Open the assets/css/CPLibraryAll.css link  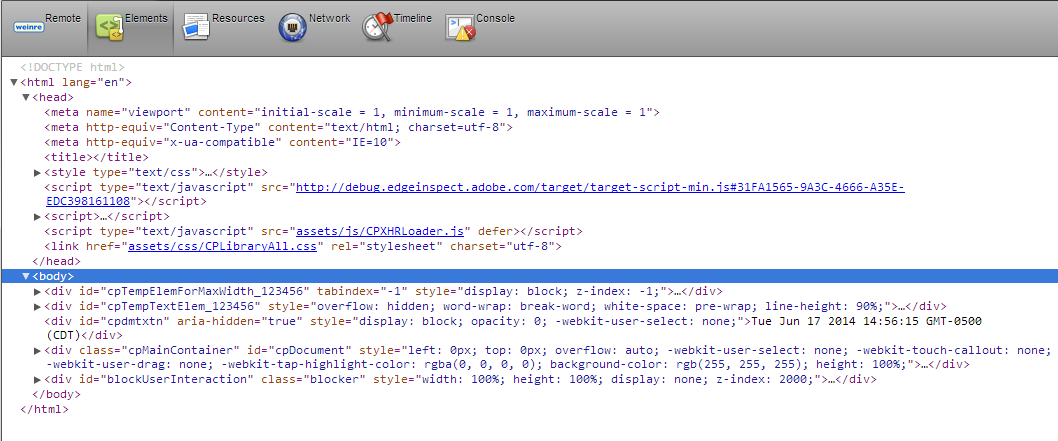click(222, 246)
